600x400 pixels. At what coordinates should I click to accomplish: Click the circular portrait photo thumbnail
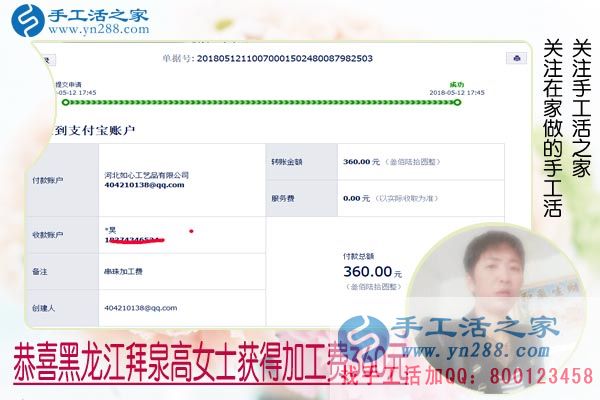point(494,308)
